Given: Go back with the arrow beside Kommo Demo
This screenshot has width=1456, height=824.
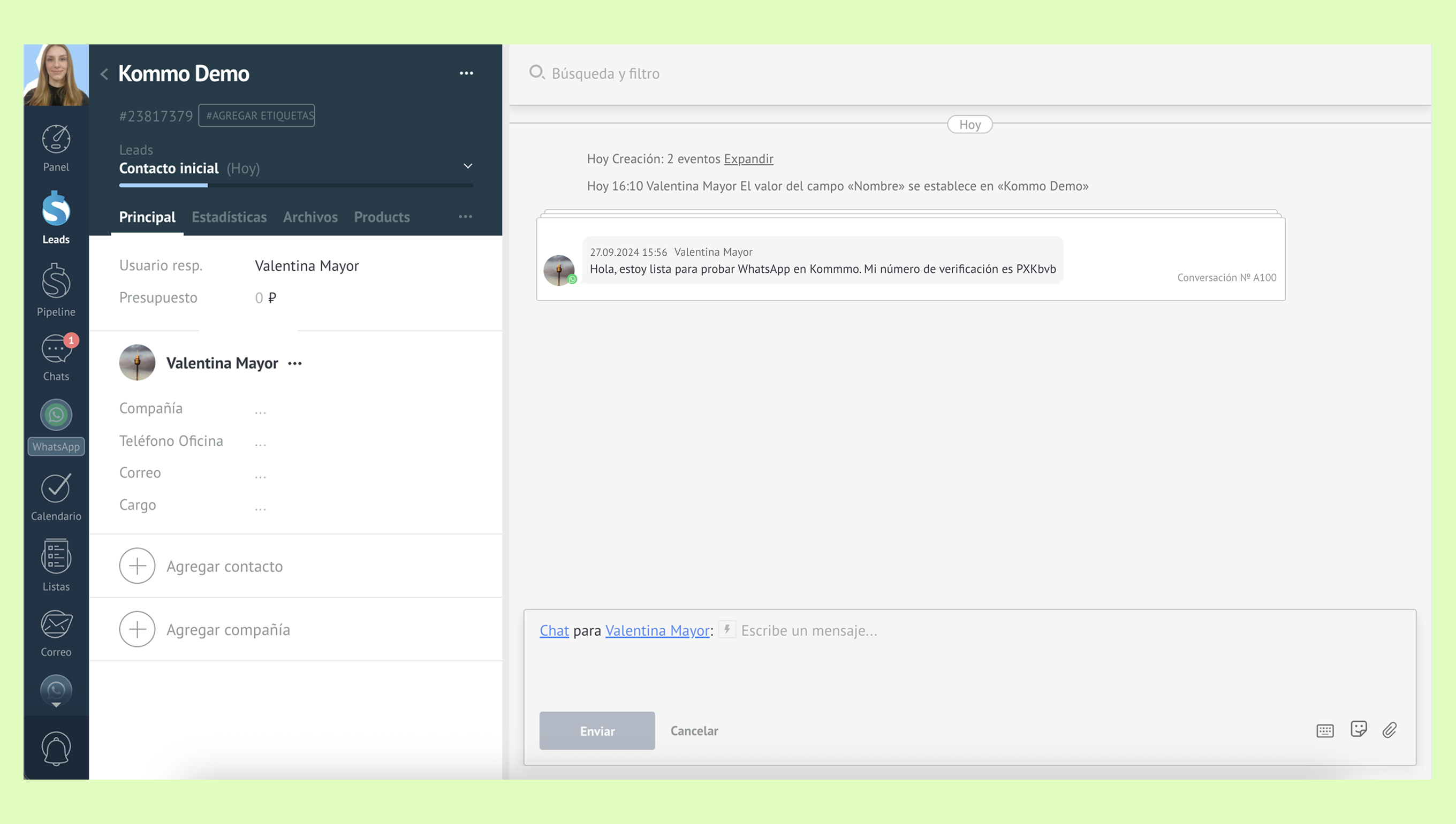Looking at the screenshot, I should pyautogui.click(x=104, y=74).
